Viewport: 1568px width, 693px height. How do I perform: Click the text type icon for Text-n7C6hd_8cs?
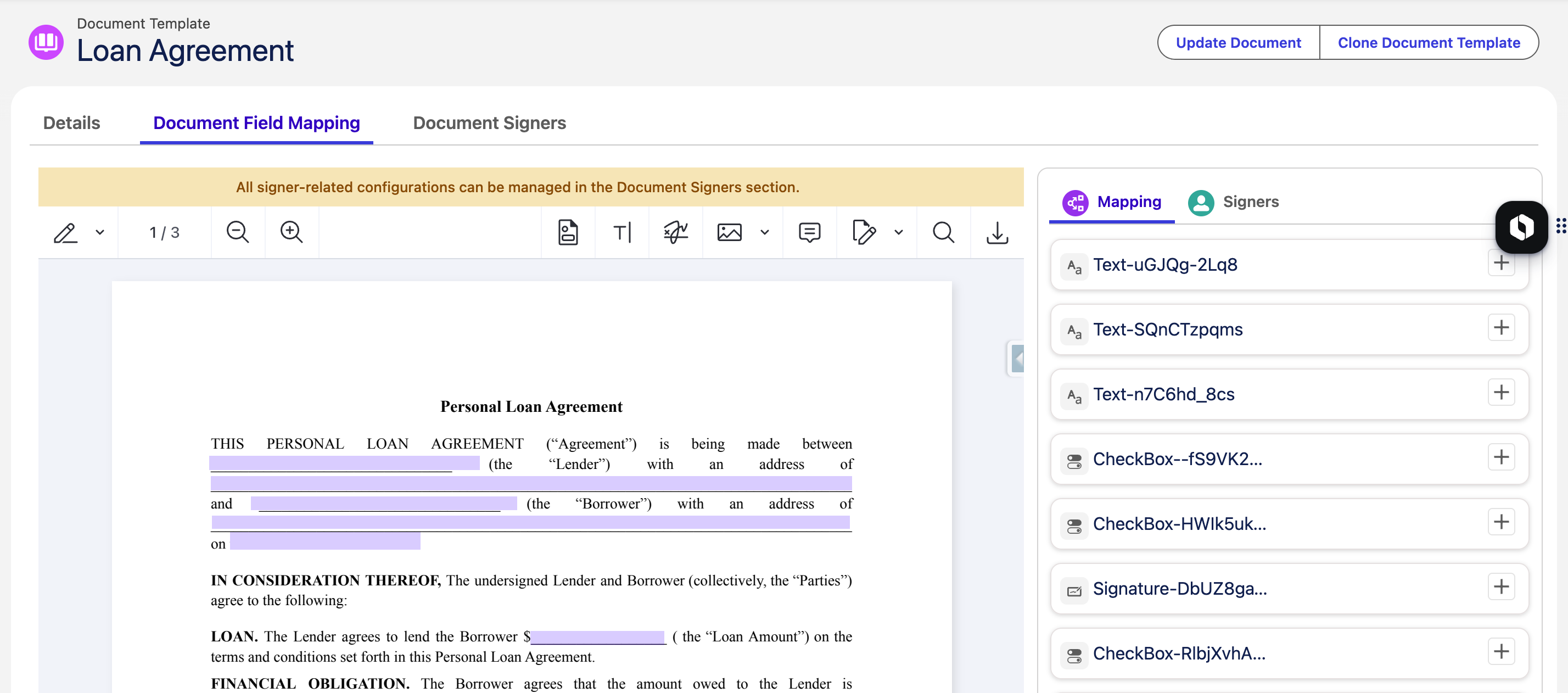pos(1074,396)
